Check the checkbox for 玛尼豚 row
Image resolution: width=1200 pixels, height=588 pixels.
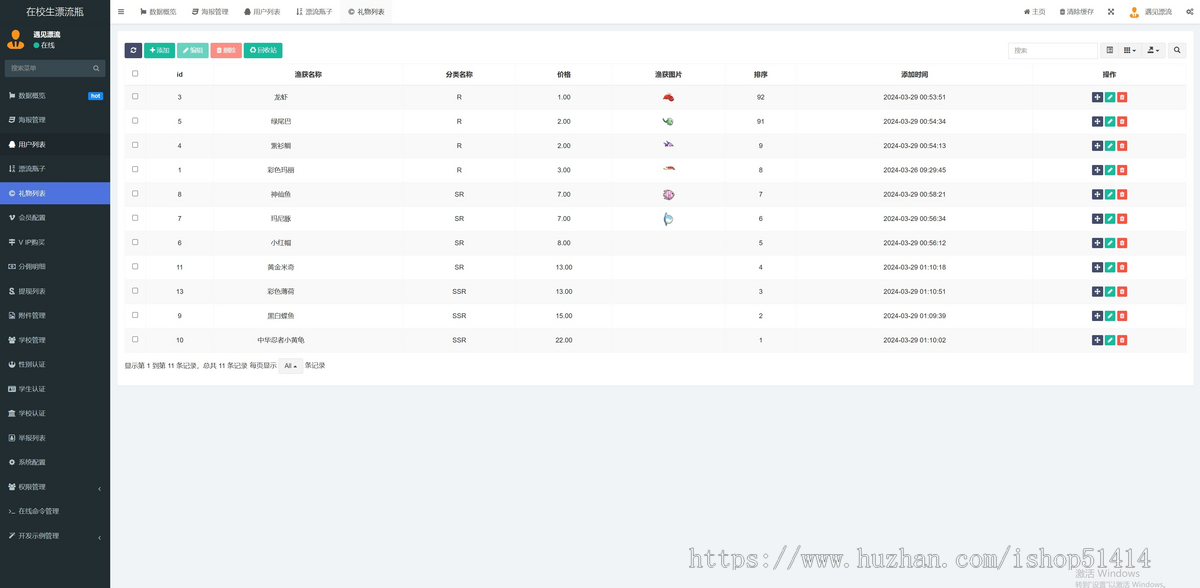click(x=135, y=218)
